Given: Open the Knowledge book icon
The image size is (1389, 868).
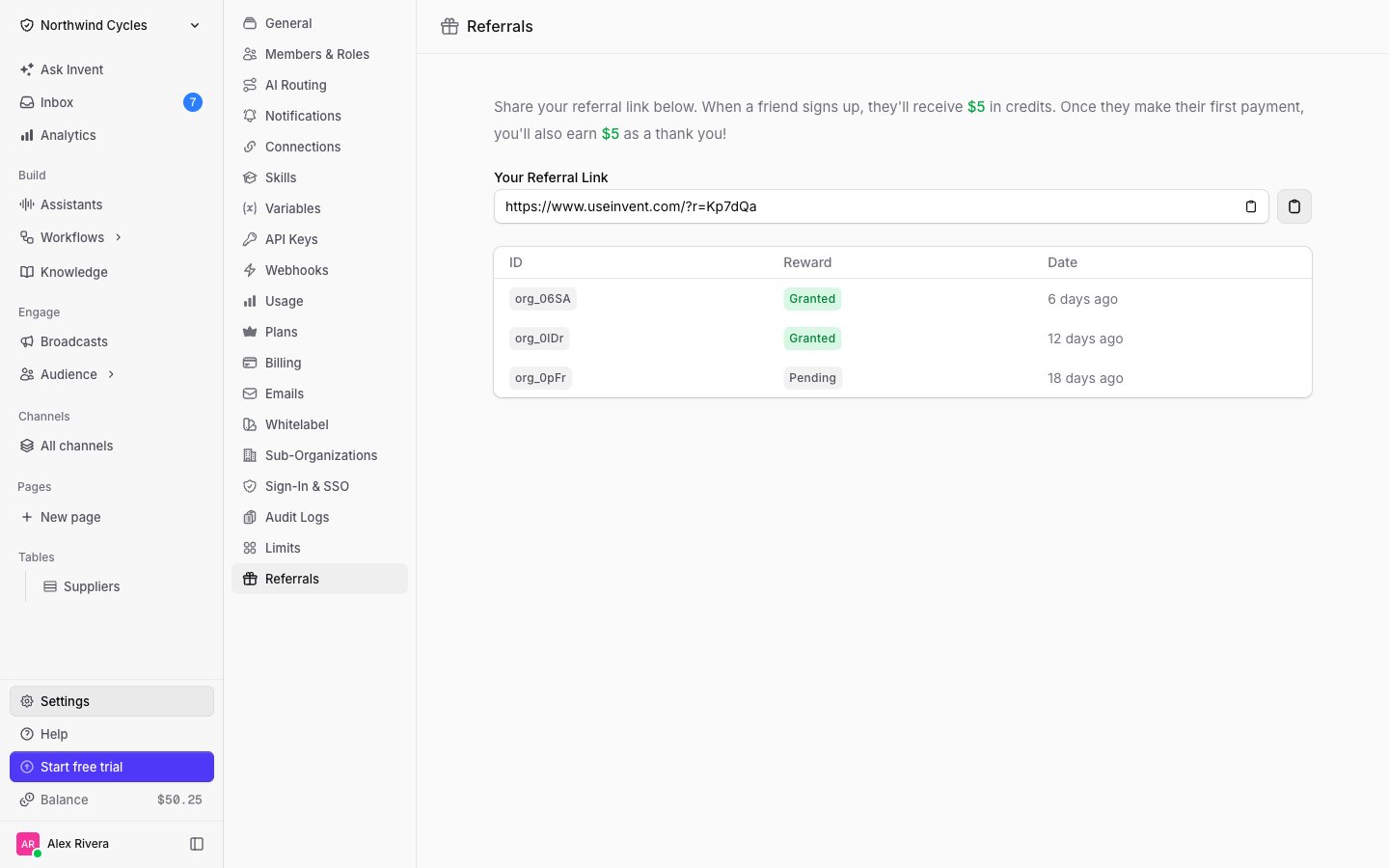Looking at the screenshot, I should 27,272.
